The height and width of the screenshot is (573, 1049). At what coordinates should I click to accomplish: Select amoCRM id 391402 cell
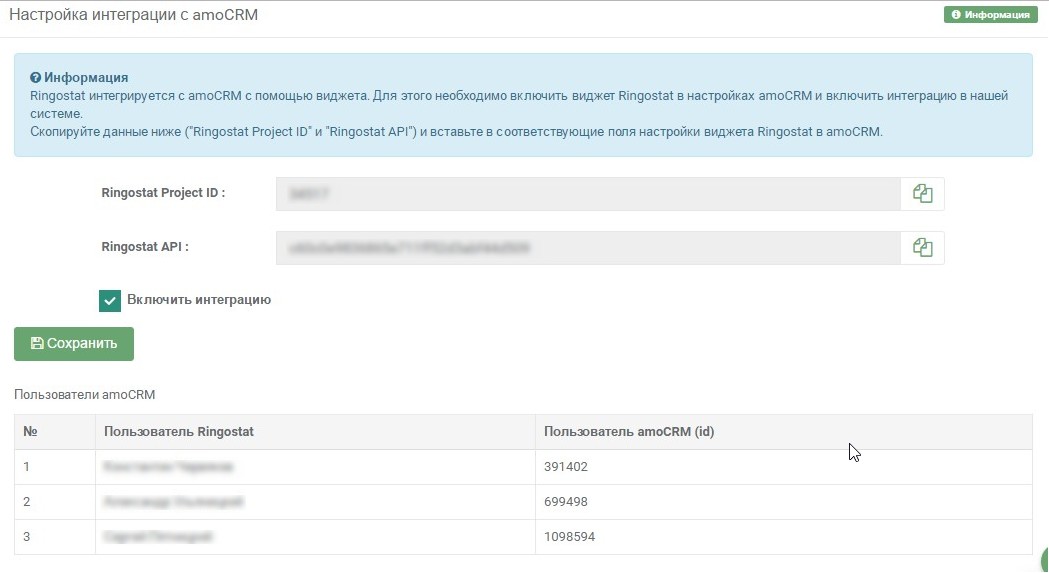click(783, 467)
